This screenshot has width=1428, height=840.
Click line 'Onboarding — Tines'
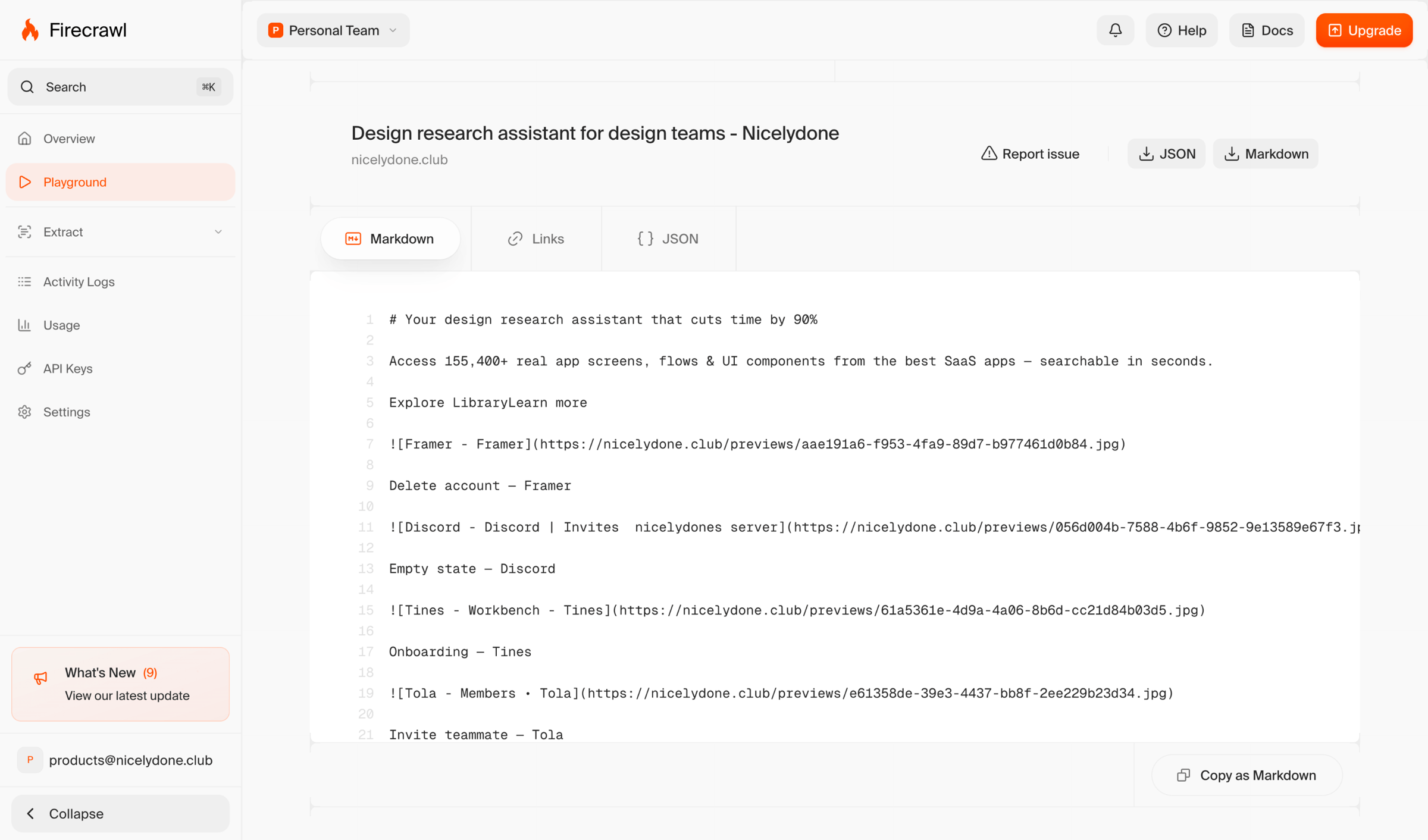[460, 652]
